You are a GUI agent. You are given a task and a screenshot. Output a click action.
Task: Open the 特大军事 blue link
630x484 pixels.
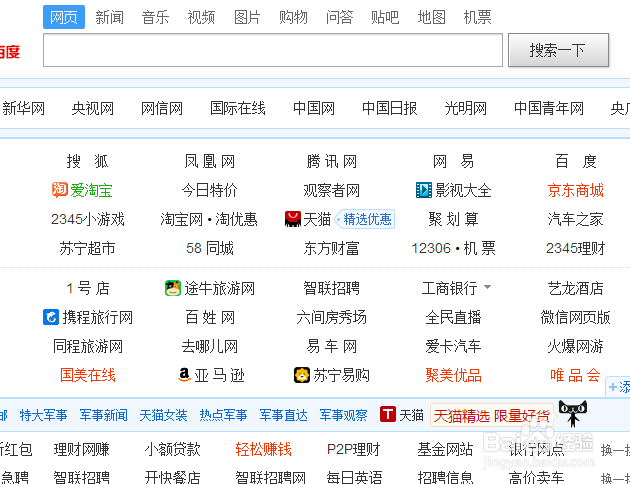click(43, 415)
